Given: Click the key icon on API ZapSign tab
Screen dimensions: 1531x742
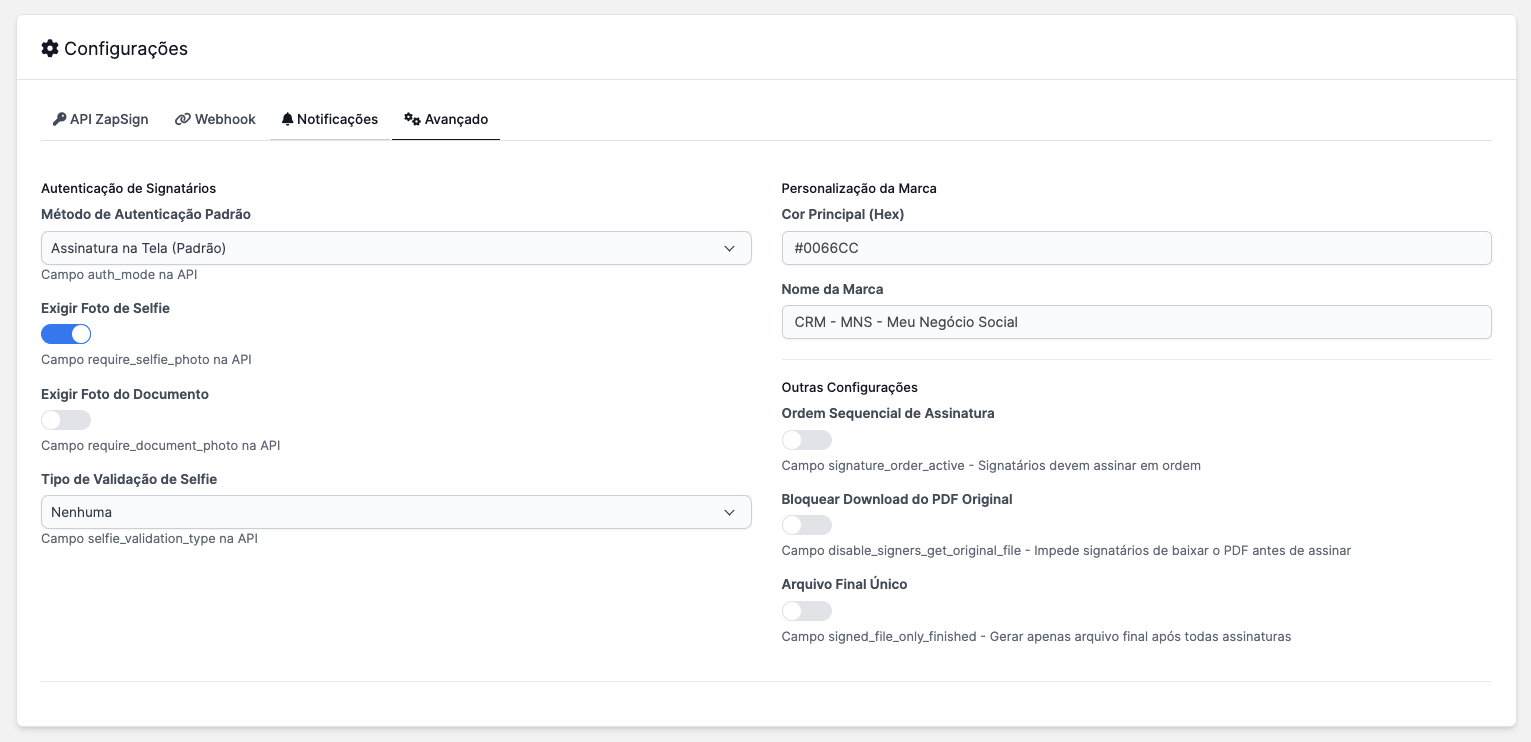Looking at the screenshot, I should coord(59,119).
